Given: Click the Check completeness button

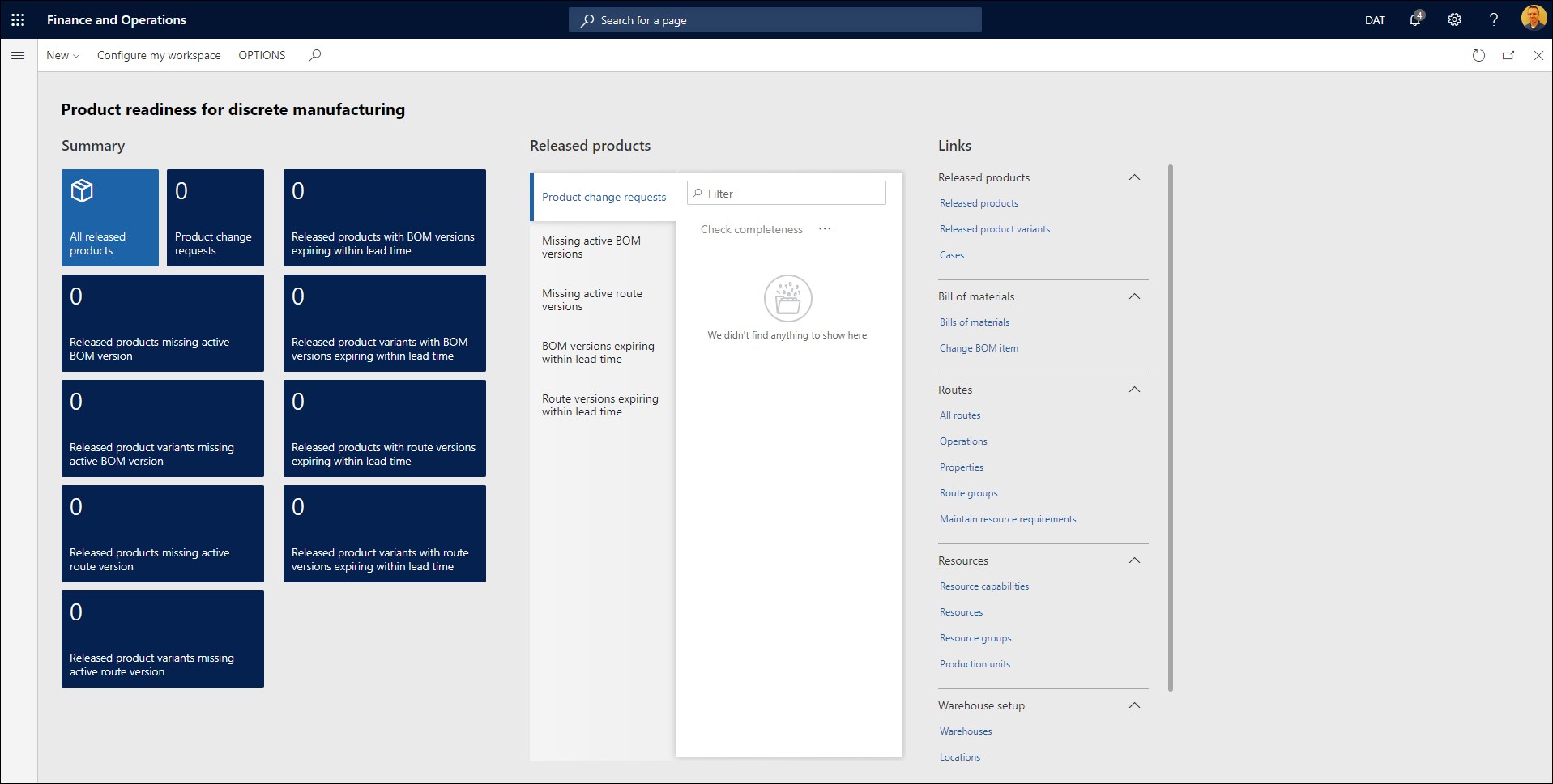Looking at the screenshot, I should pos(751,229).
